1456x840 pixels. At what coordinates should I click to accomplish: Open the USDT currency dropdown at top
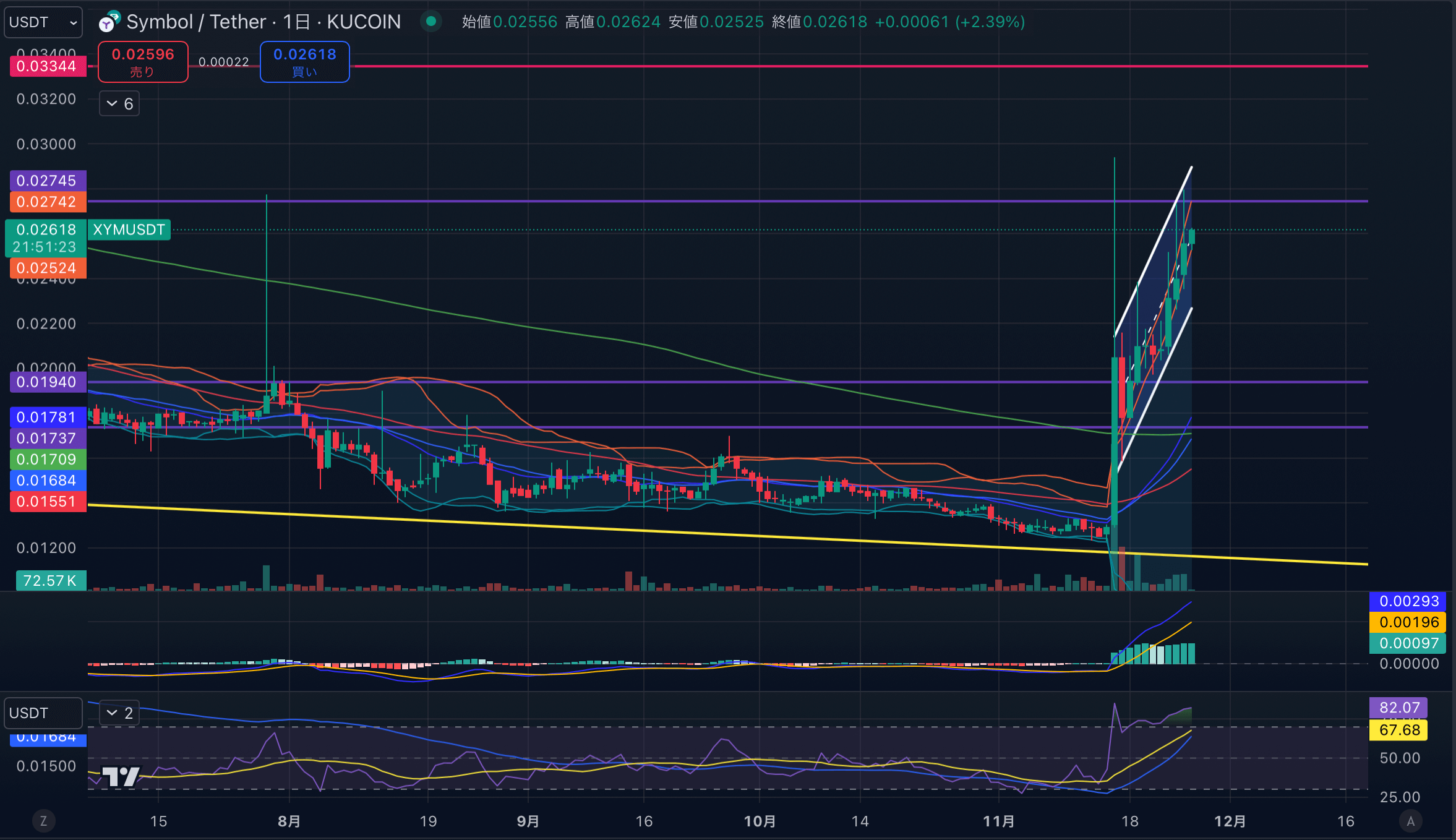click(x=43, y=22)
